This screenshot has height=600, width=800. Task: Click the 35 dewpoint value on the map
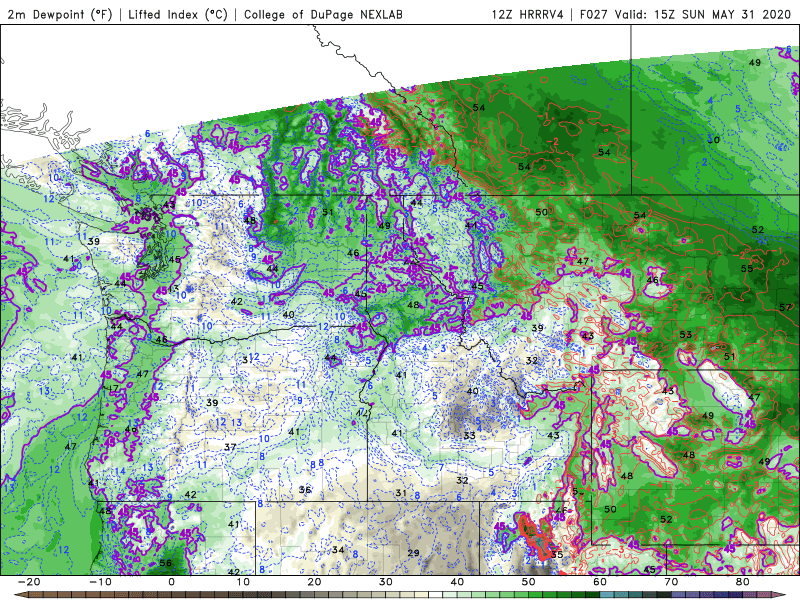(557, 555)
